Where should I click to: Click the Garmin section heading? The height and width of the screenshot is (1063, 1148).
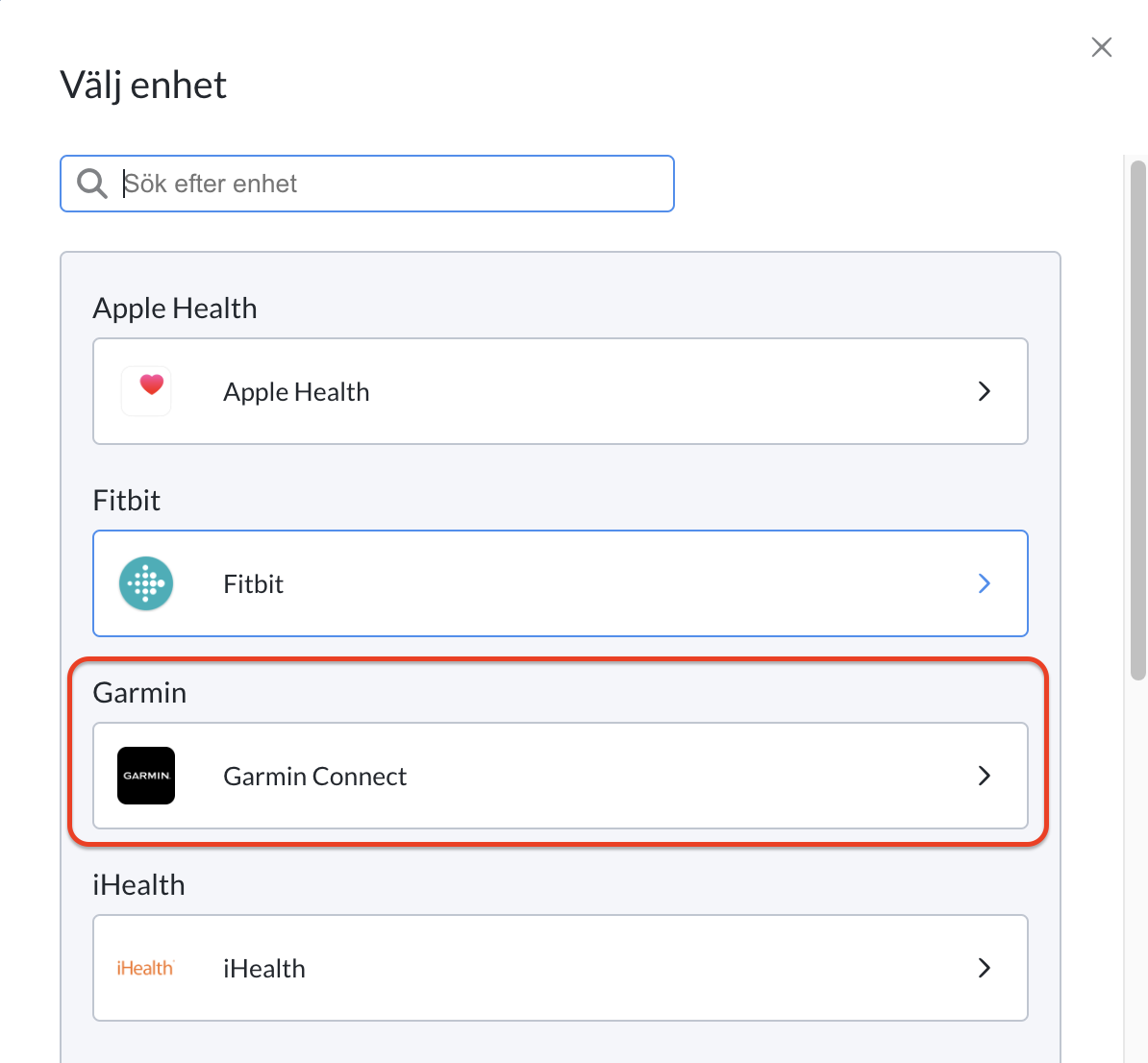tap(139, 693)
